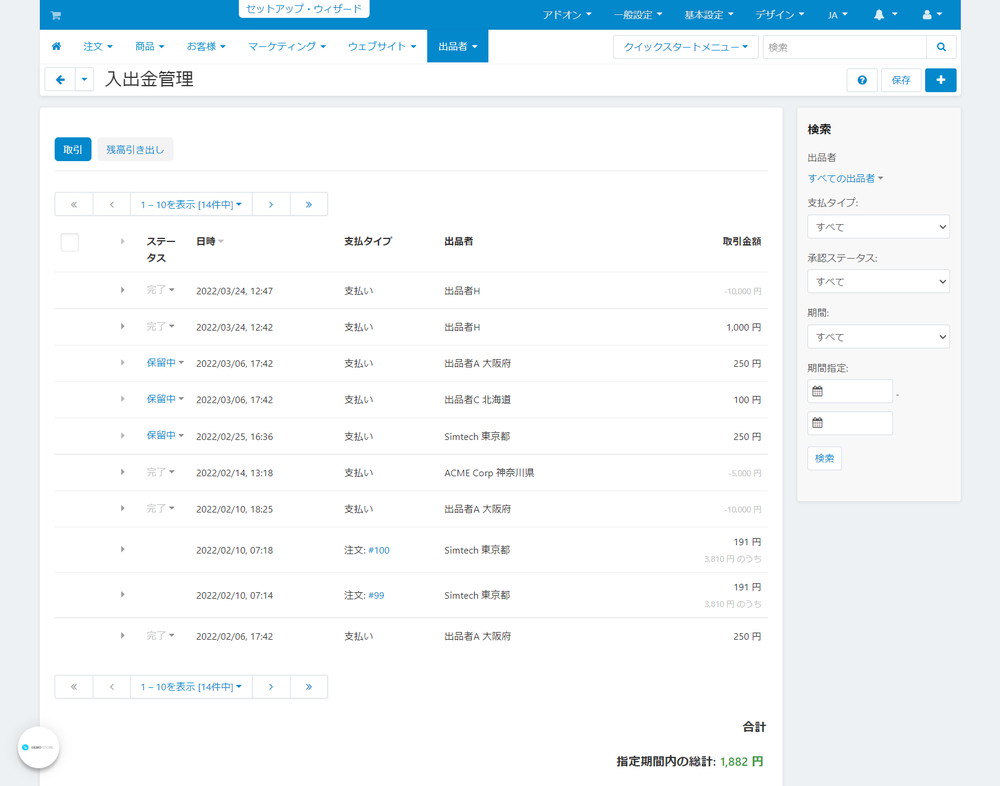
Task: Open the dropdown arrow beside back button
Action: coord(84,80)
